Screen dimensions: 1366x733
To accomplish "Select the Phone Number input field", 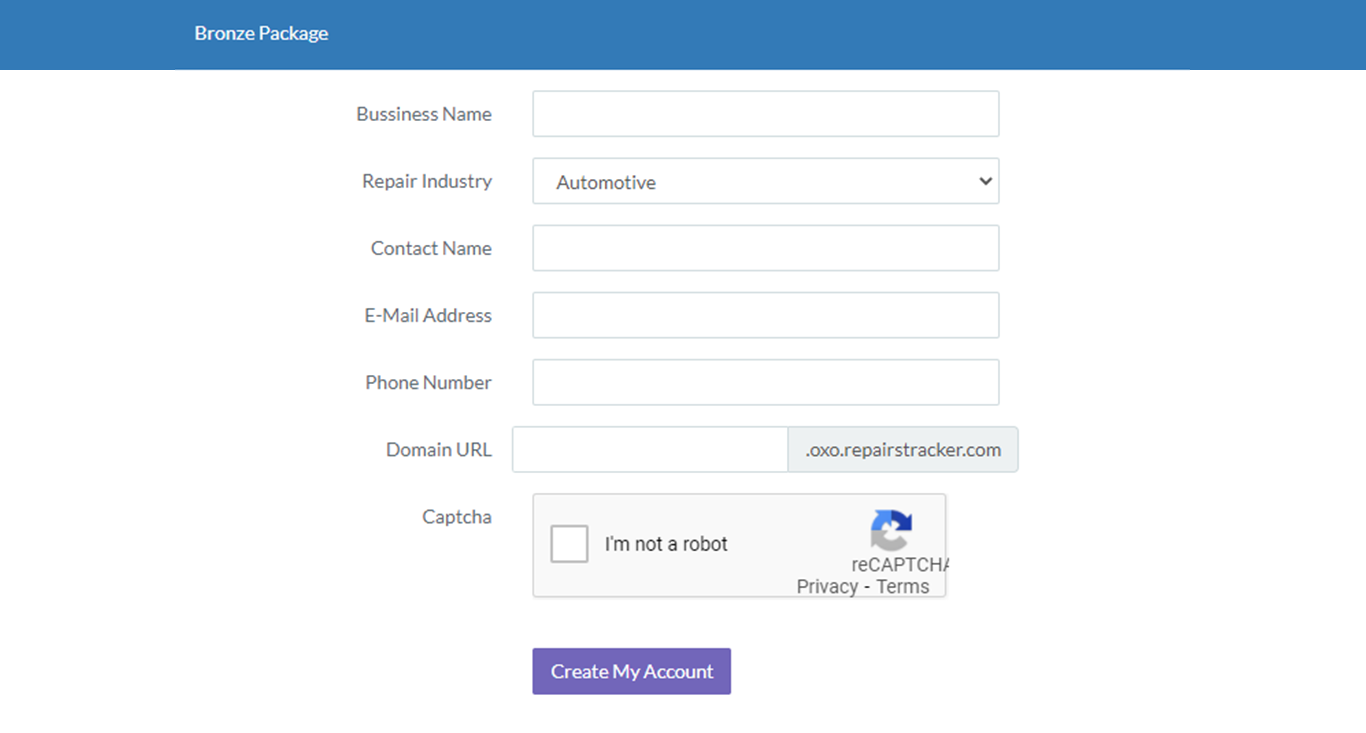I will click(765, 382).
